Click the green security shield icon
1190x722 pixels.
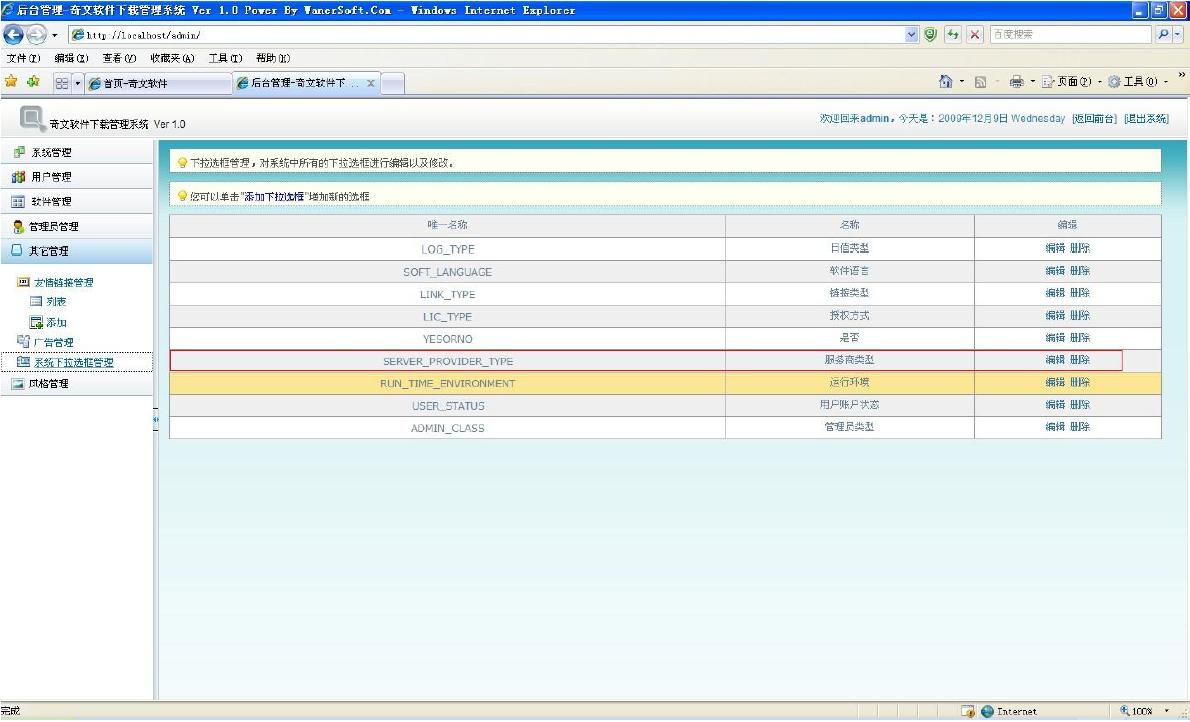click(930, 34)
